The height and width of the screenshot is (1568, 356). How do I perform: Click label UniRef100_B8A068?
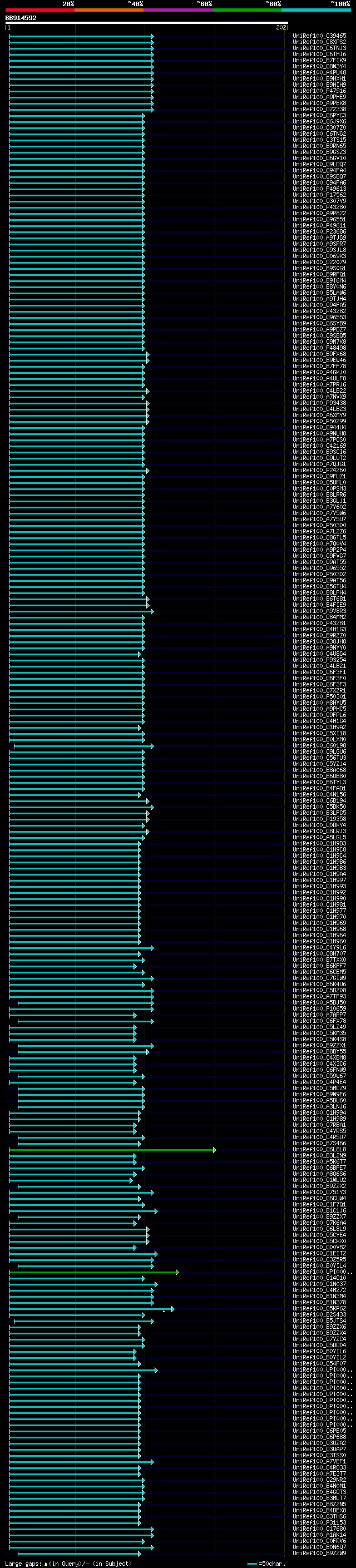(x=319, y=770)
